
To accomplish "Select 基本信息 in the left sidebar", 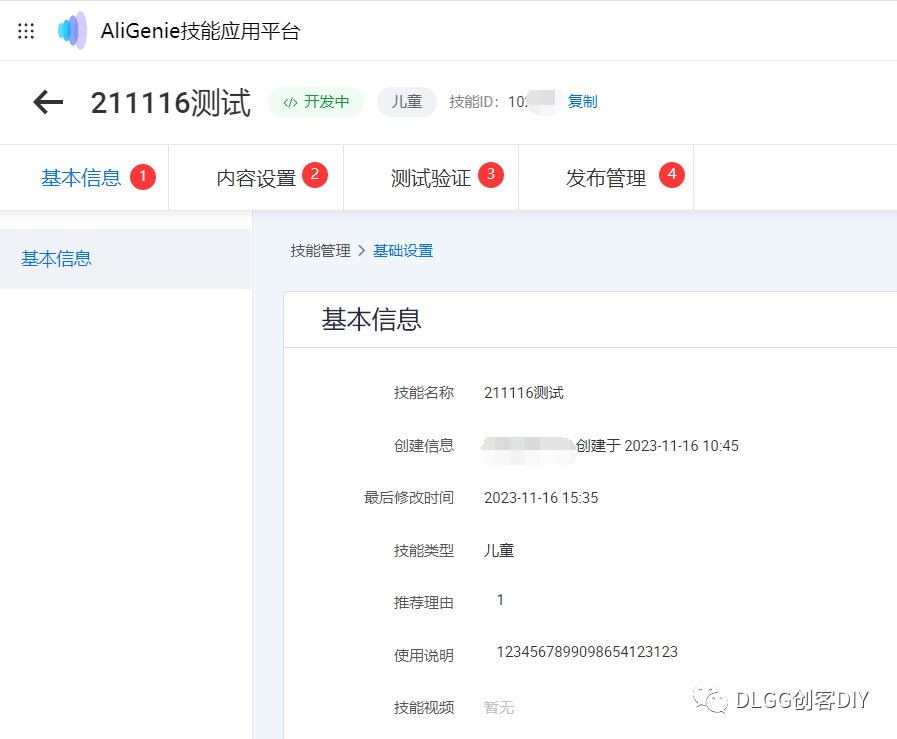I will click(x=125, y=259).
